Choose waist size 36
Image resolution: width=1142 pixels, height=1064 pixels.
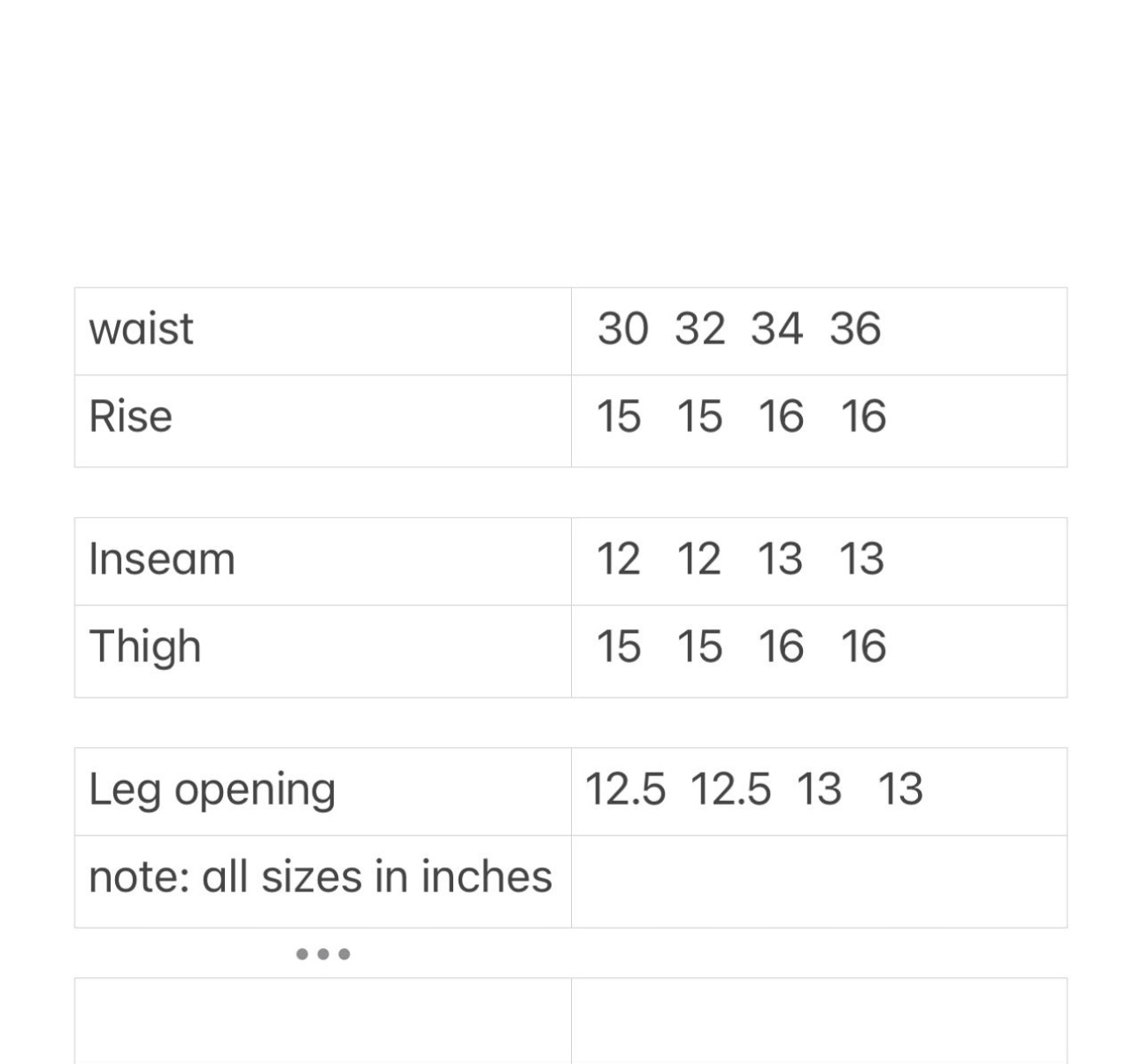[x=855, y=329]
